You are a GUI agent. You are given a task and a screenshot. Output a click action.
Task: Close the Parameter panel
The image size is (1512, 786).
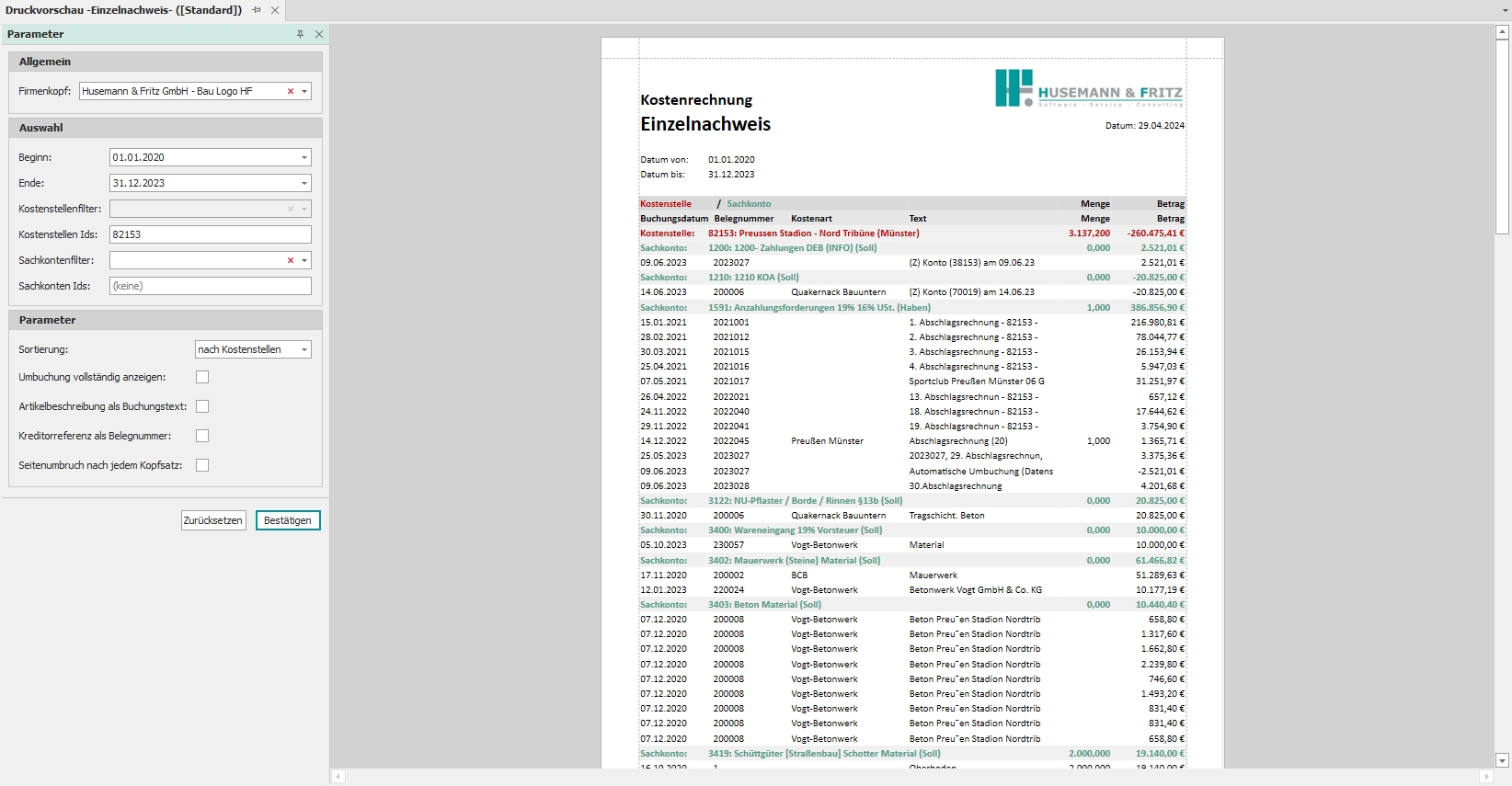click(x=319, y=34)
